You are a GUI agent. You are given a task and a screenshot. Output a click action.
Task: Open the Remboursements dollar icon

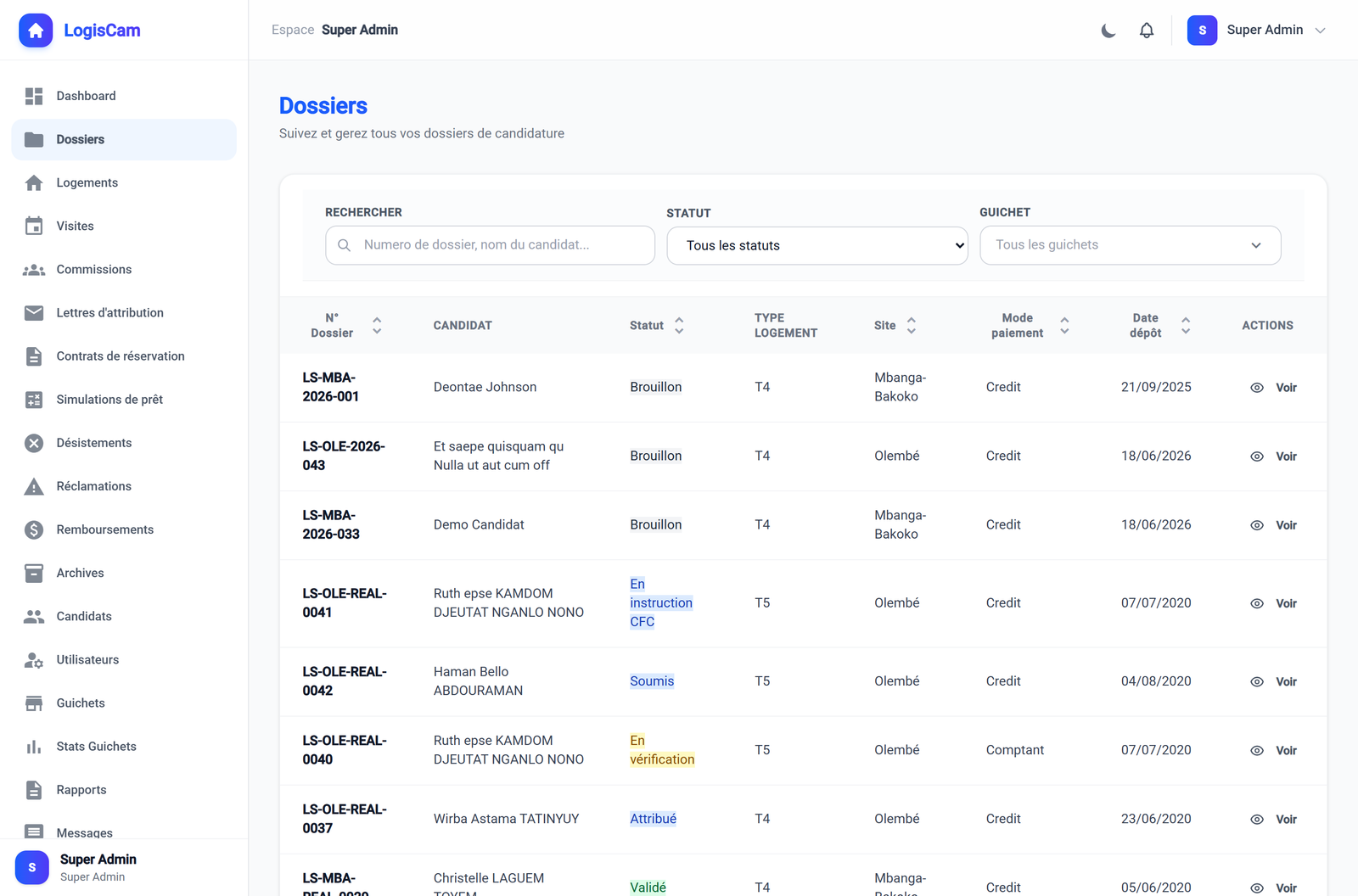coord(34,529)
